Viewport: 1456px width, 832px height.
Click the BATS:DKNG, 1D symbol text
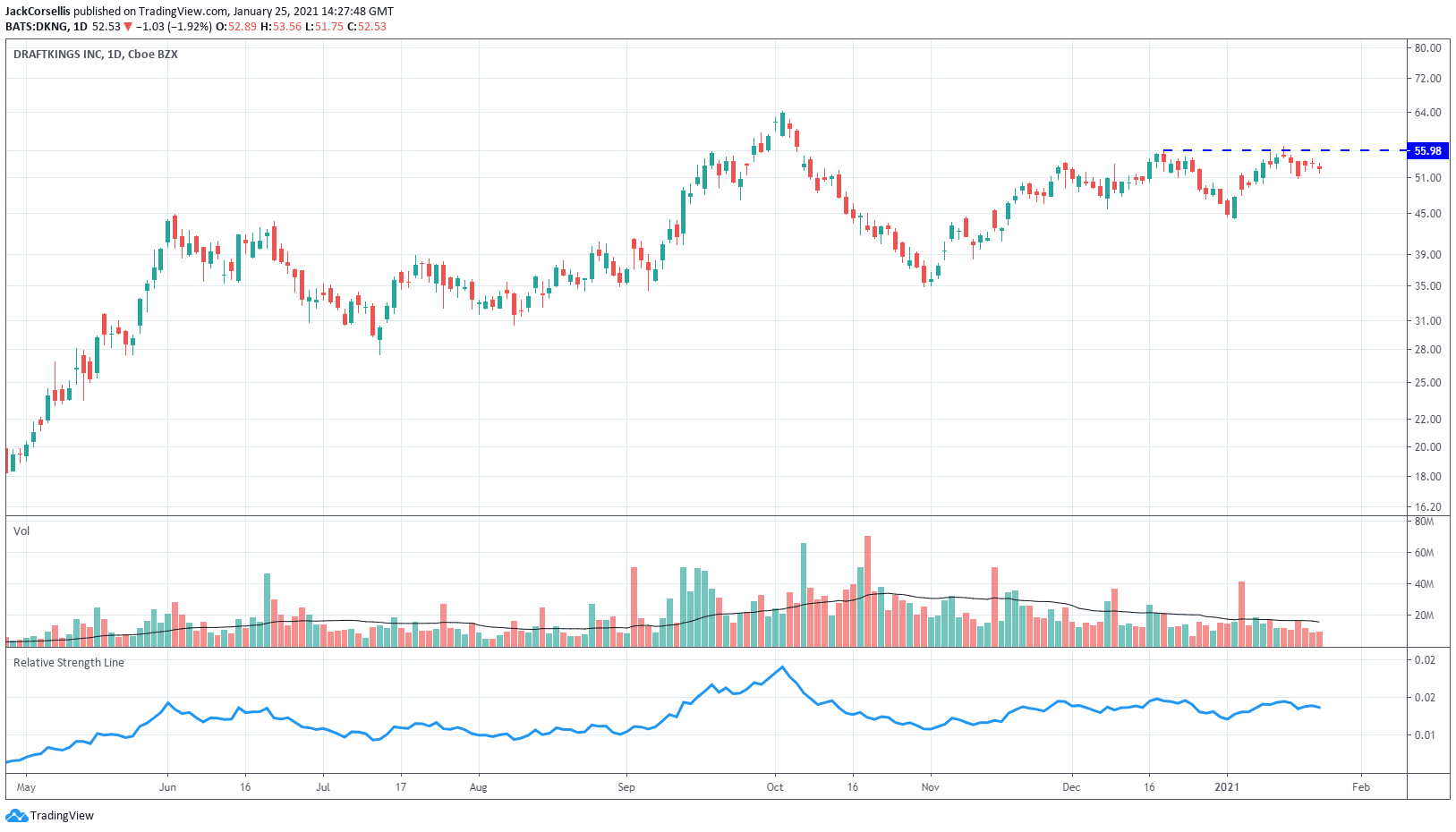click(x=47, y=27)
